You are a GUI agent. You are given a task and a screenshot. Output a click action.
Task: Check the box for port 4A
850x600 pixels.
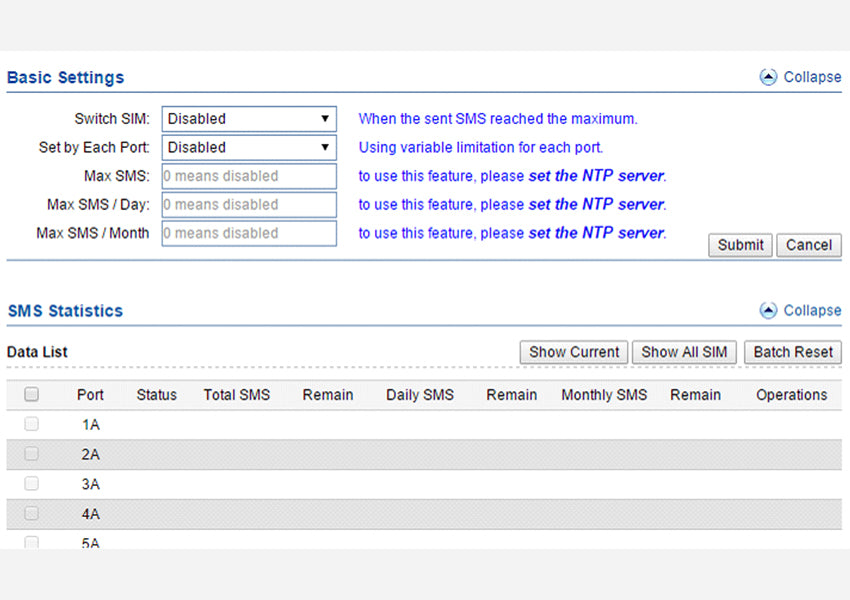coord(31,513)
